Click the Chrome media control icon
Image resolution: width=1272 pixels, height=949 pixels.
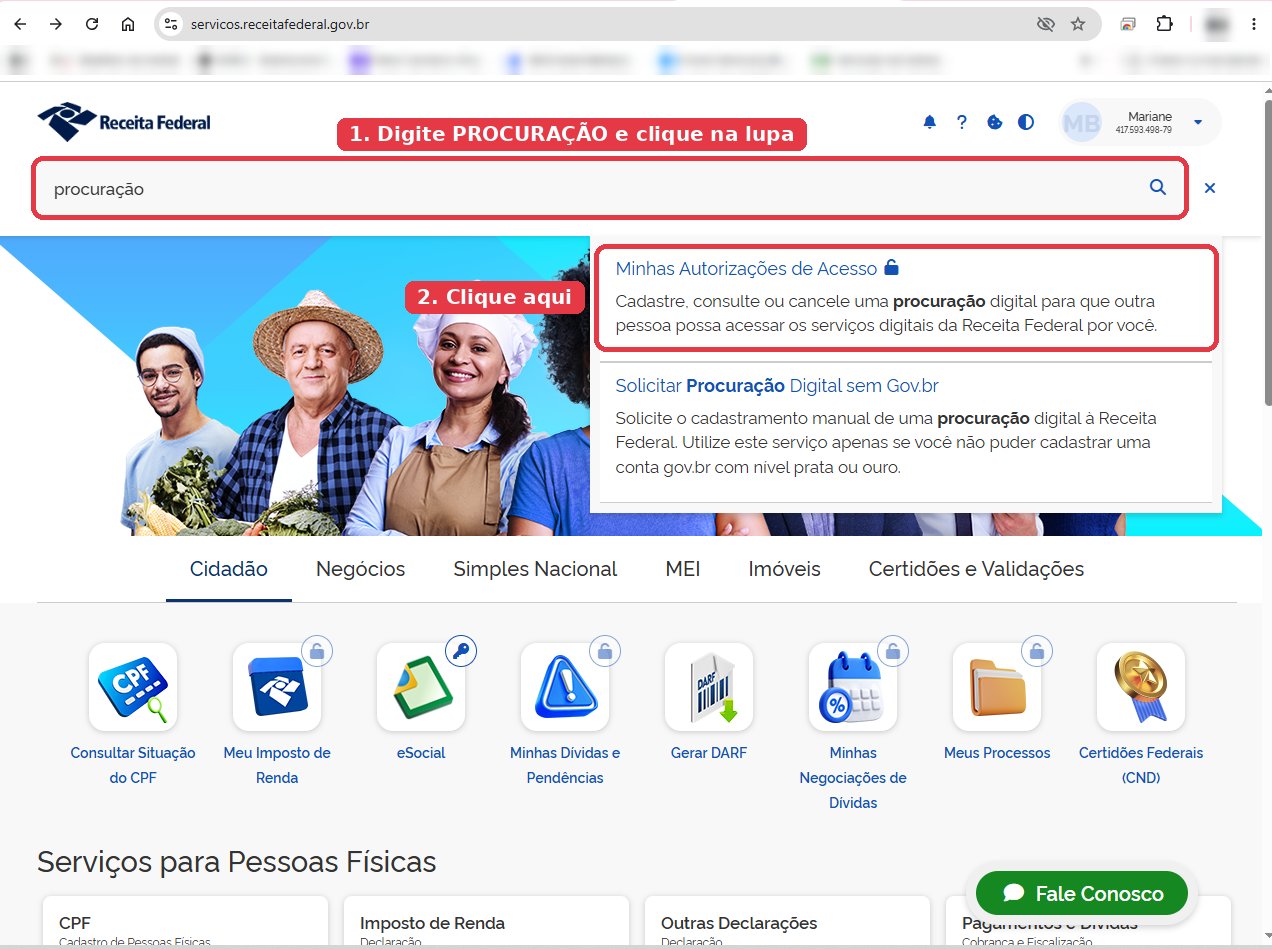point(1128,24)
